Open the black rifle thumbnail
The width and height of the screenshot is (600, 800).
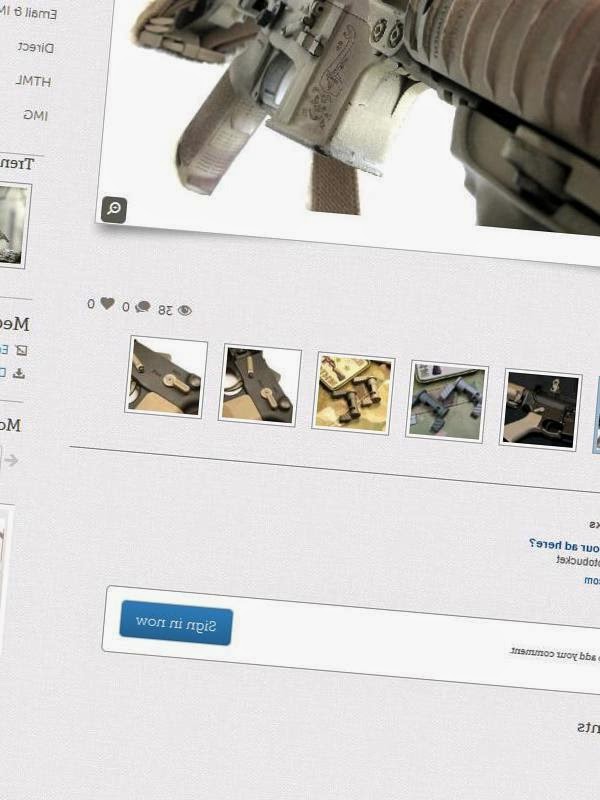tap(540, 410)
